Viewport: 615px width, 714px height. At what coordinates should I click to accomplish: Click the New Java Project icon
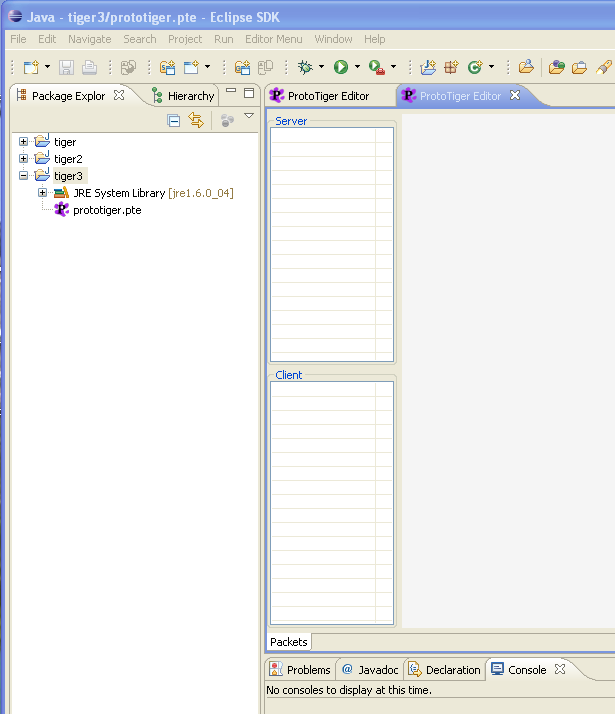(428, 67)
